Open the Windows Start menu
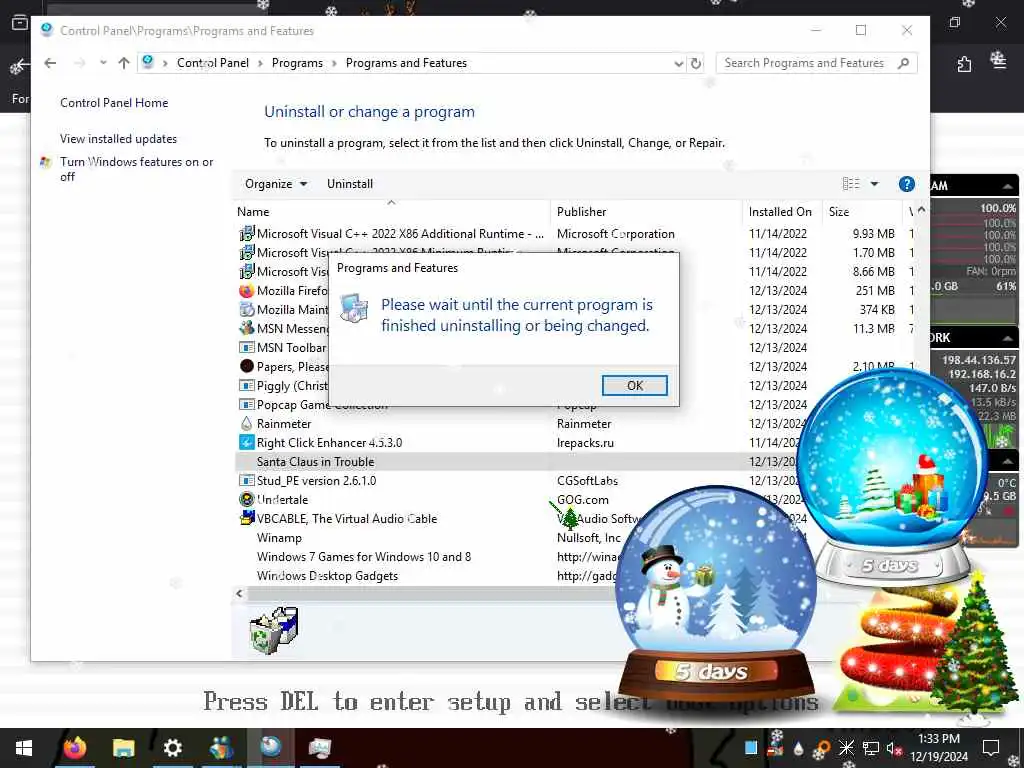The image size is (1024, 768). coord(24,748)
